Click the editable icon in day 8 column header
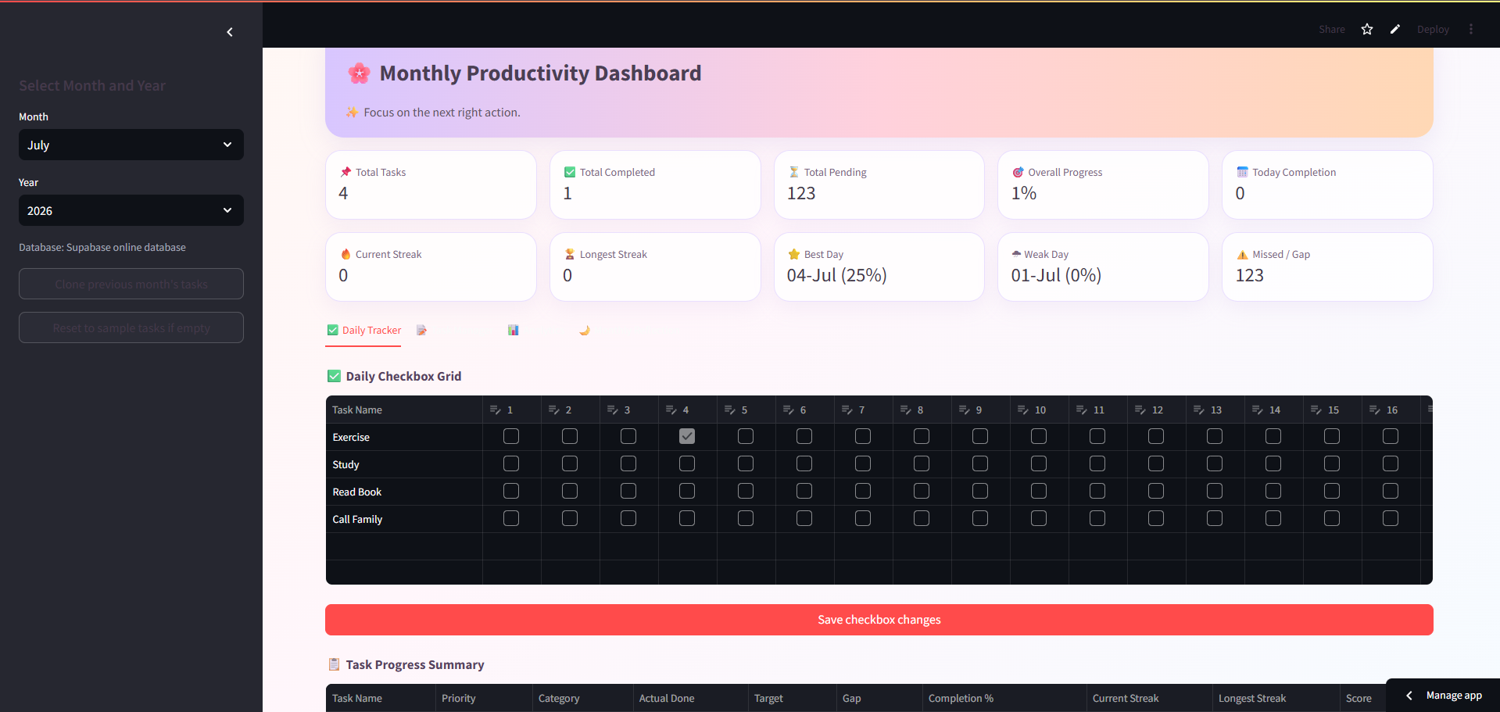Image resolution: width=1500 pixels, height=712 pixels. click(x=906, y=410)
